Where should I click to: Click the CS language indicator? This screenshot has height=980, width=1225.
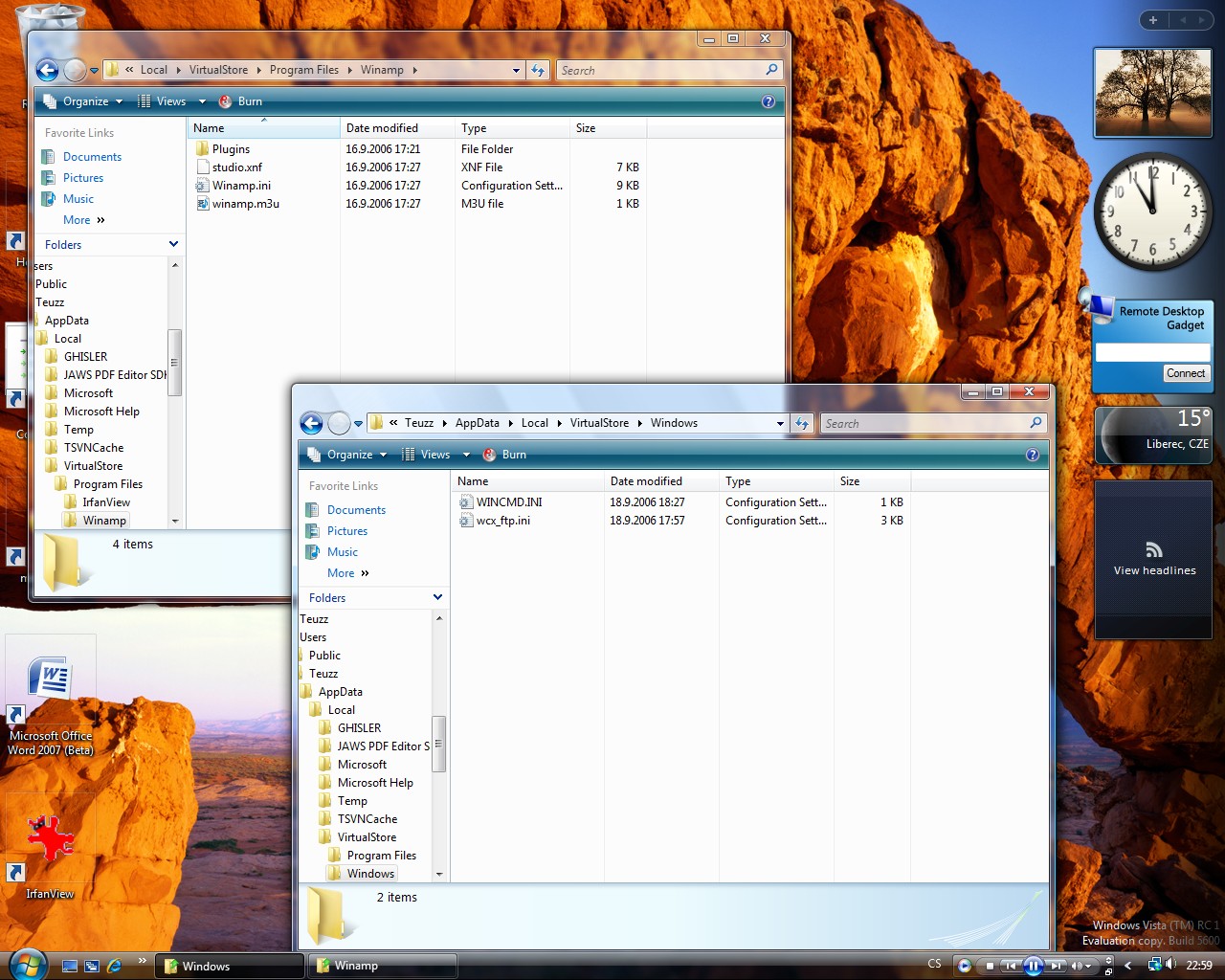935,964
